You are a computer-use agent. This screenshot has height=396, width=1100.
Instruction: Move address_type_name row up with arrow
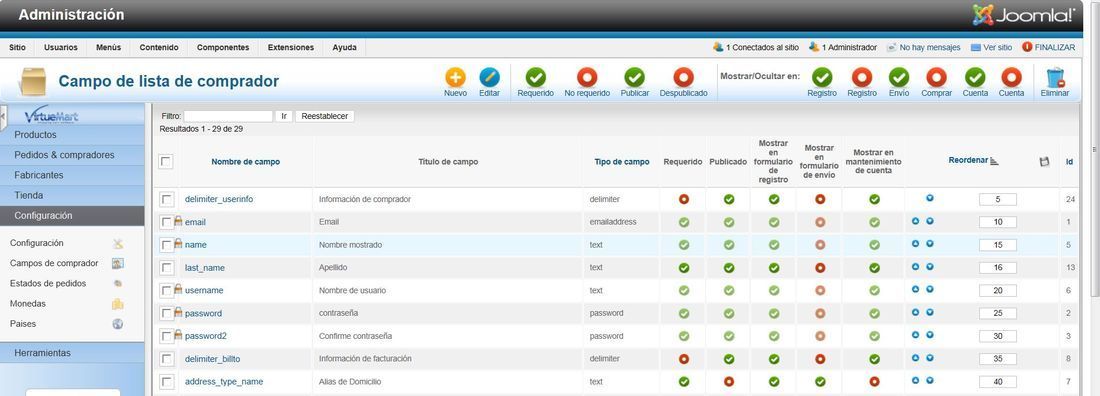915,381
